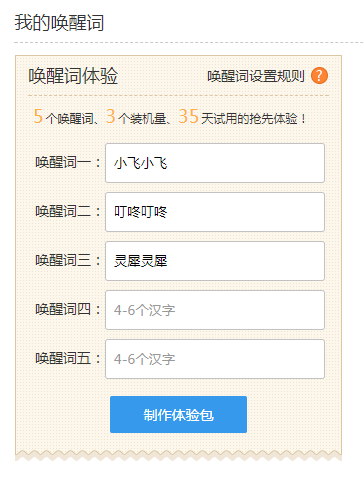363x477 pixels.
Task: Focus the 唤醒词一 field containing 小飞小飞
Action: [x=215, y=163]
